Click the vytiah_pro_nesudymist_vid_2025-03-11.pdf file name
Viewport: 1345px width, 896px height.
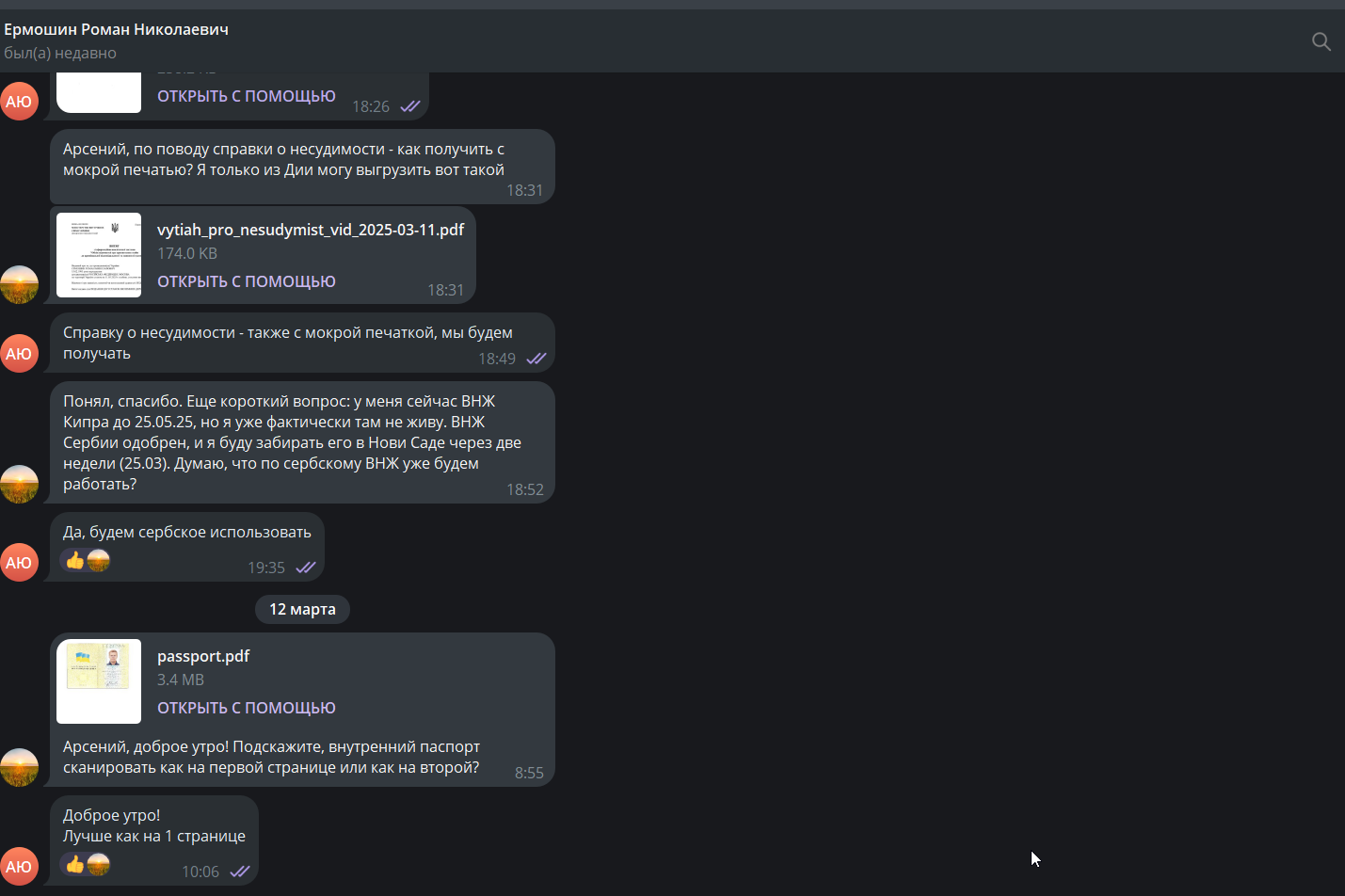coord(311,230)
